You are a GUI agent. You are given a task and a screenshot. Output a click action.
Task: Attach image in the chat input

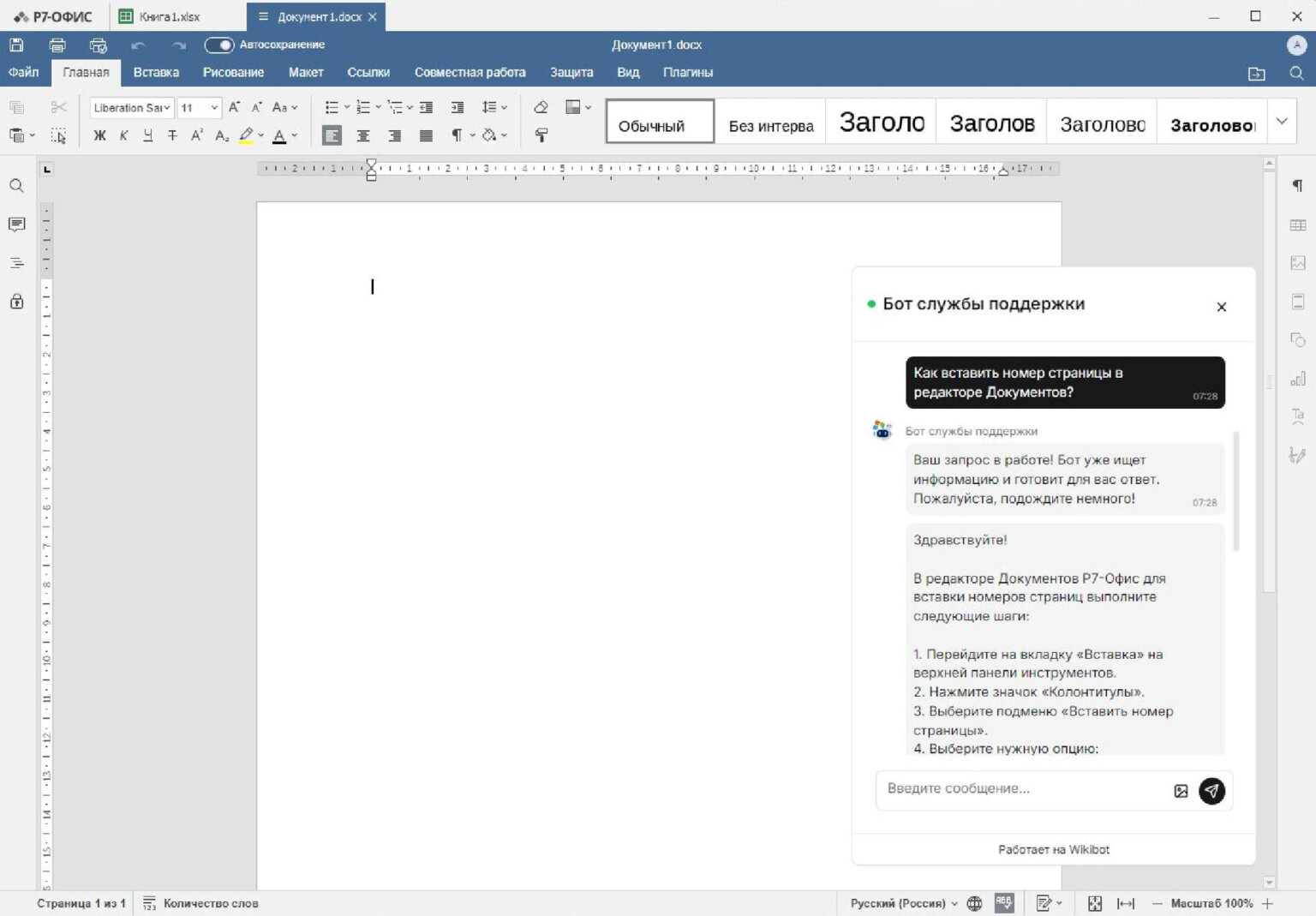pos(1181,791)
